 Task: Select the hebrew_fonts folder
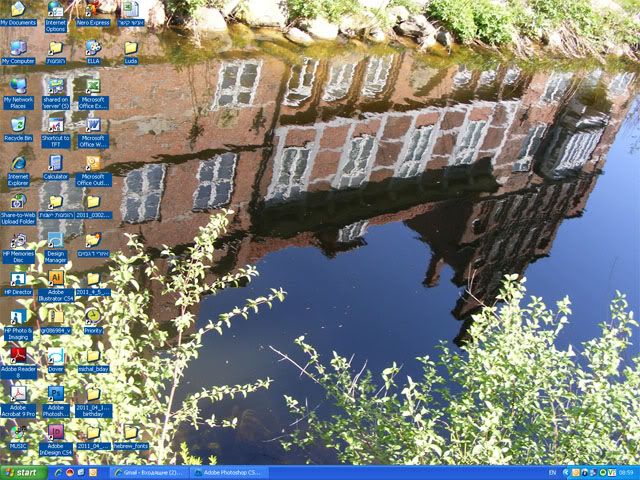[130, 432]
